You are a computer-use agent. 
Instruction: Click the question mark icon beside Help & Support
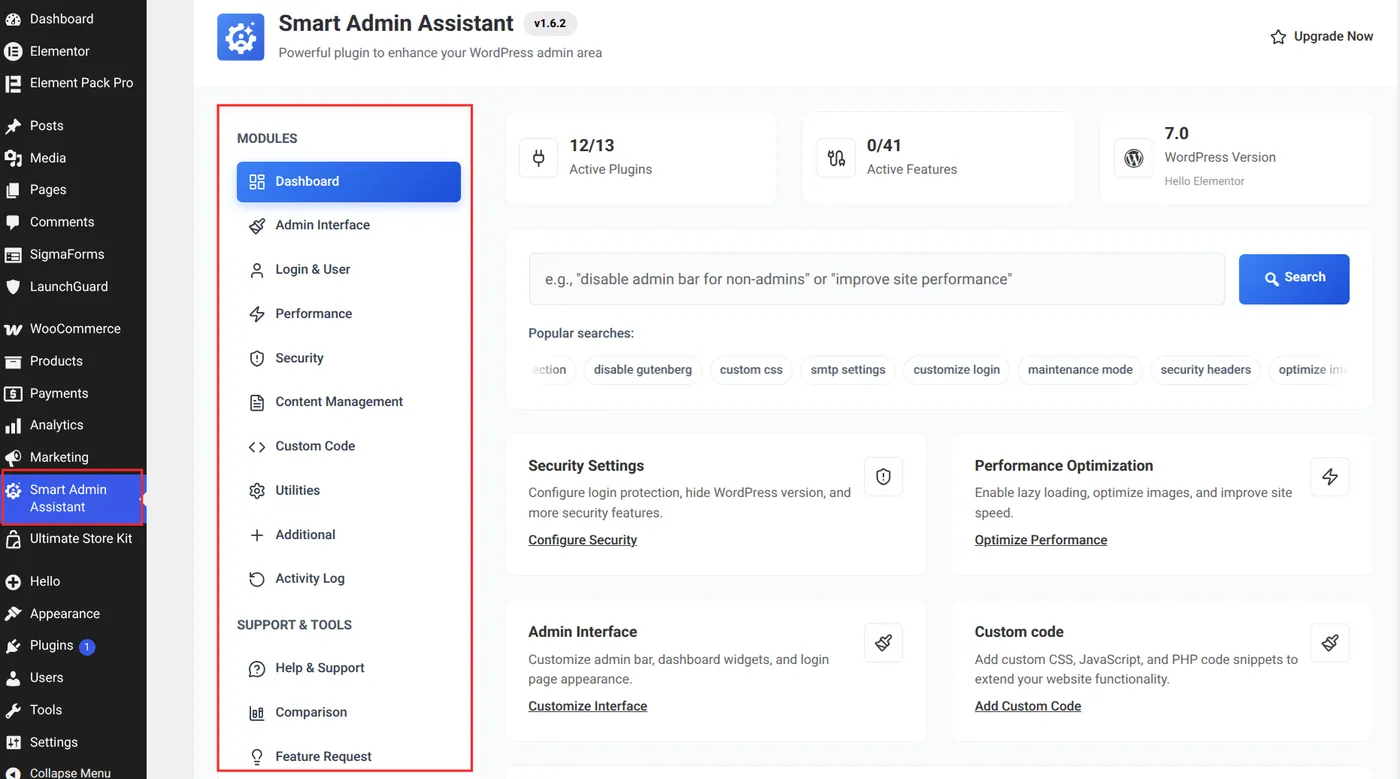(257, 669)
